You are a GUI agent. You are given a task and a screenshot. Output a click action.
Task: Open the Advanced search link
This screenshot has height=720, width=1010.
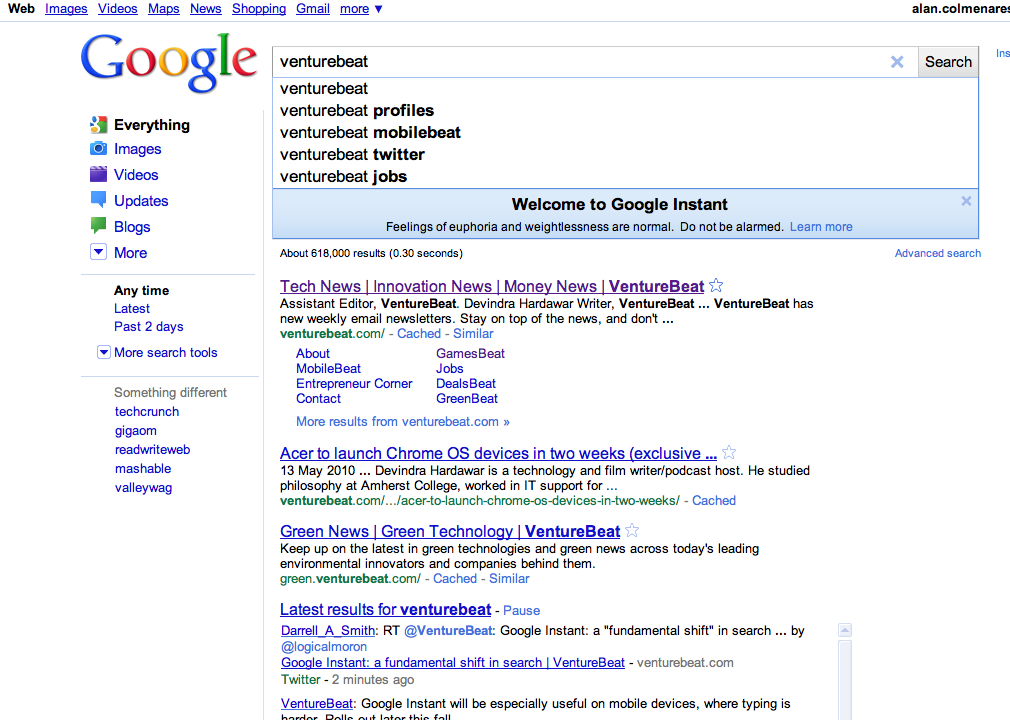tap(937, 253)
